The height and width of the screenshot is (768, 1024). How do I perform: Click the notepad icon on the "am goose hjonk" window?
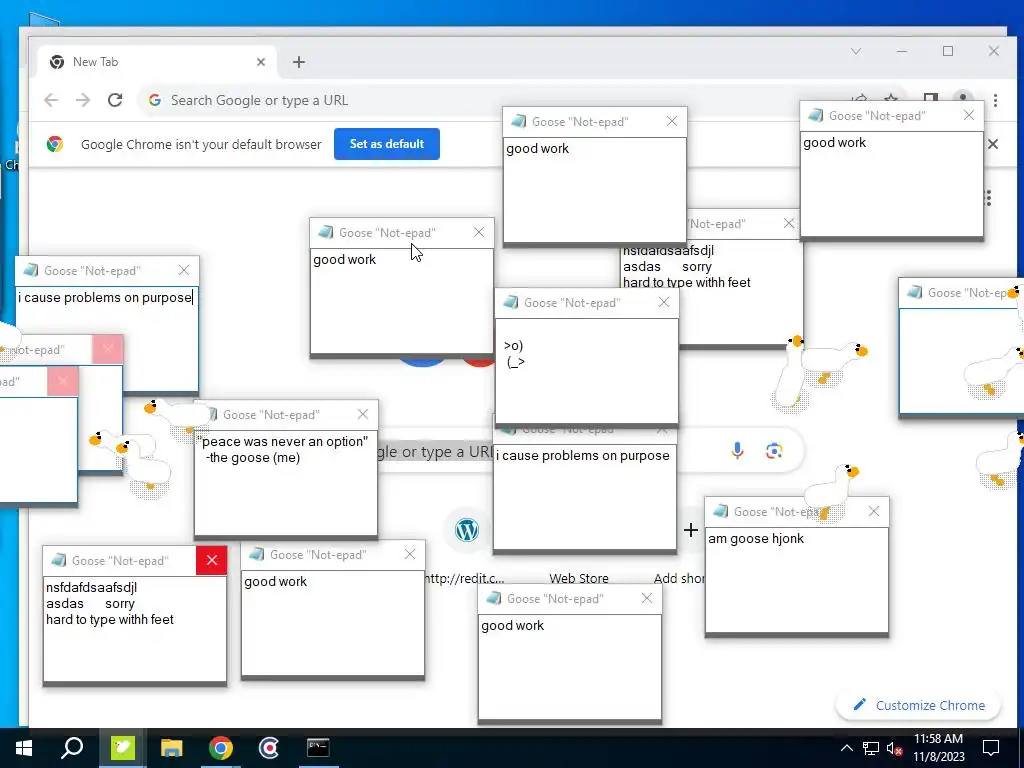coord(720,511)
